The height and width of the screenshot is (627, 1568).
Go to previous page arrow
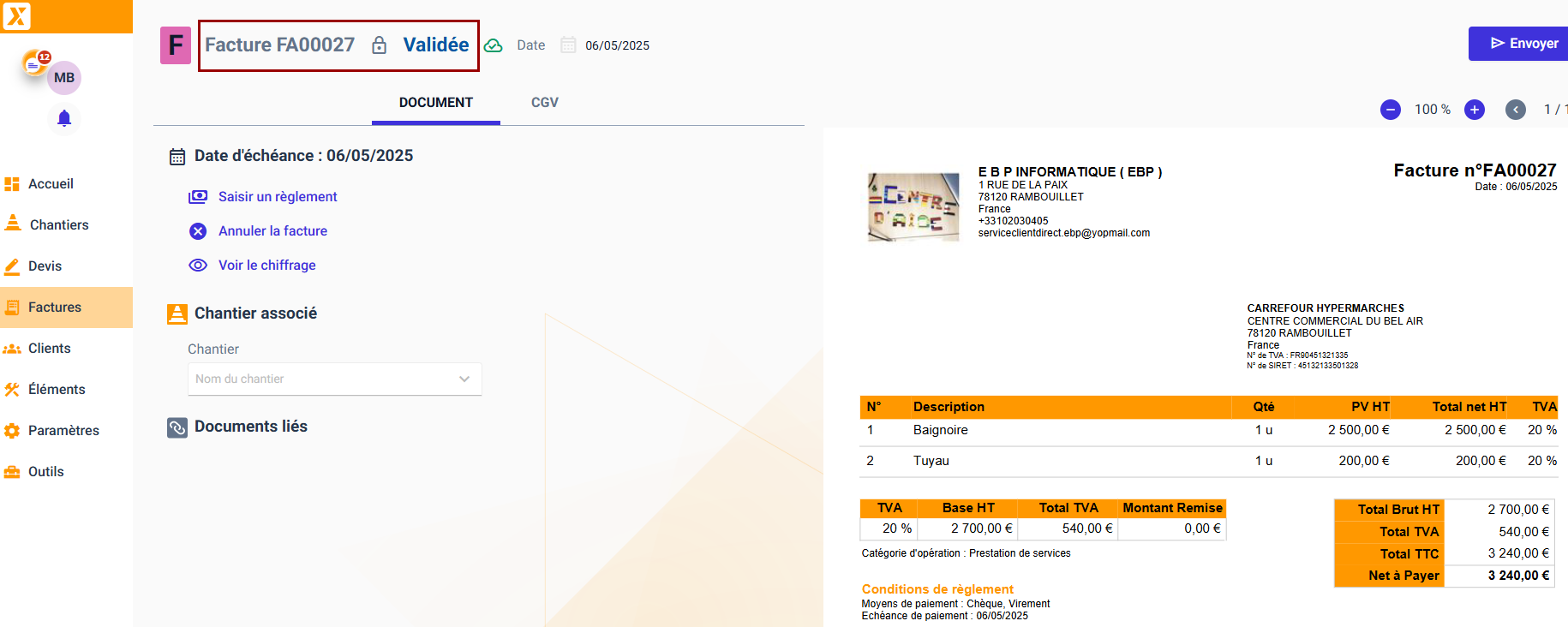click(1516, 110)
